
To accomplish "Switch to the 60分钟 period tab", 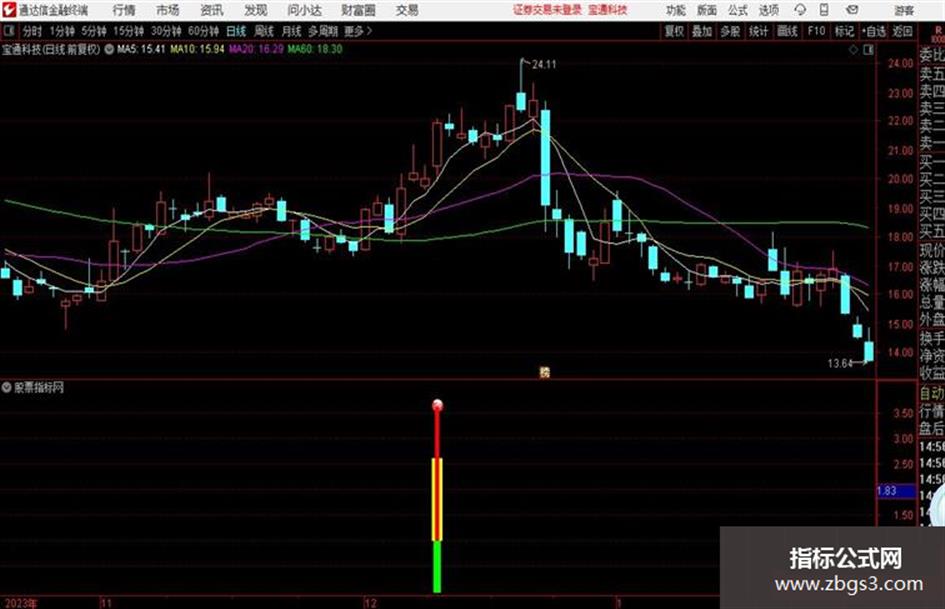I will pos(203,31).
